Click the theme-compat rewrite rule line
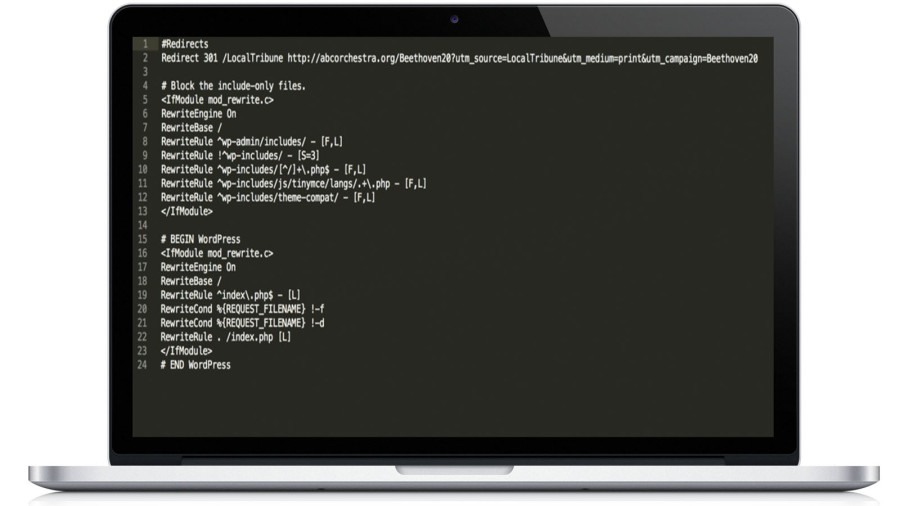The image size is (900, 506). pos(268,197)
